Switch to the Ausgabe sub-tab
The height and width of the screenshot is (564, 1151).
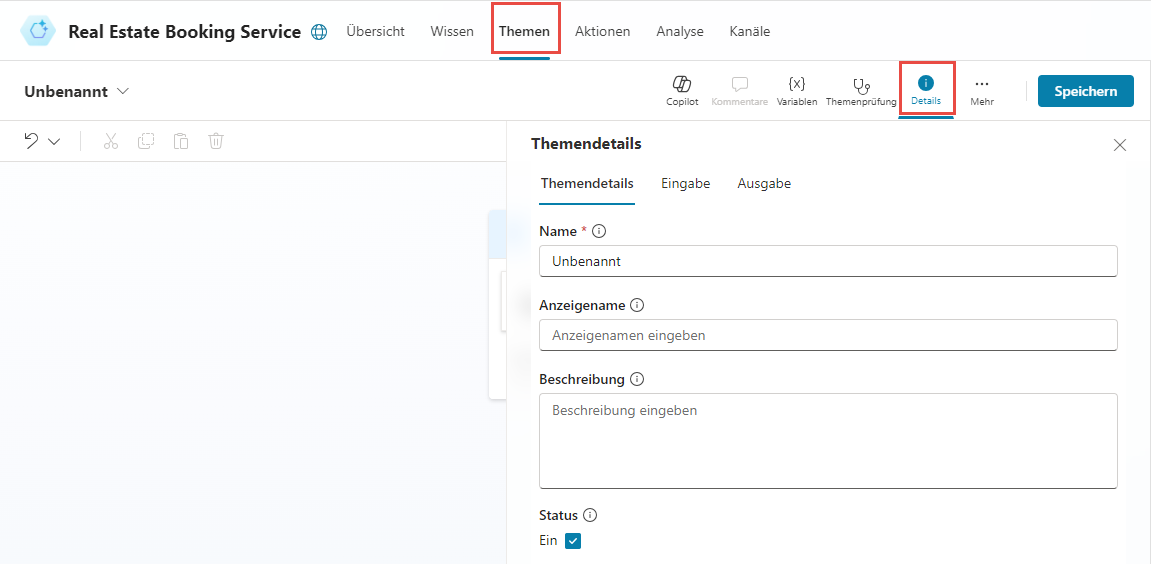pyautogui.click(x=764, y=184)
